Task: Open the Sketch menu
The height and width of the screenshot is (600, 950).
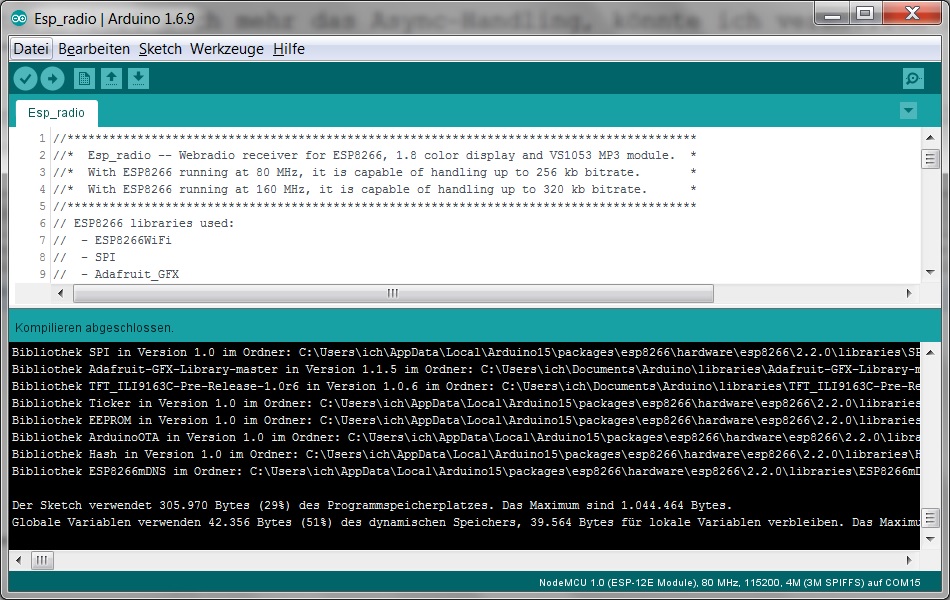Action: pyautogui.click(x=160, y=49)
